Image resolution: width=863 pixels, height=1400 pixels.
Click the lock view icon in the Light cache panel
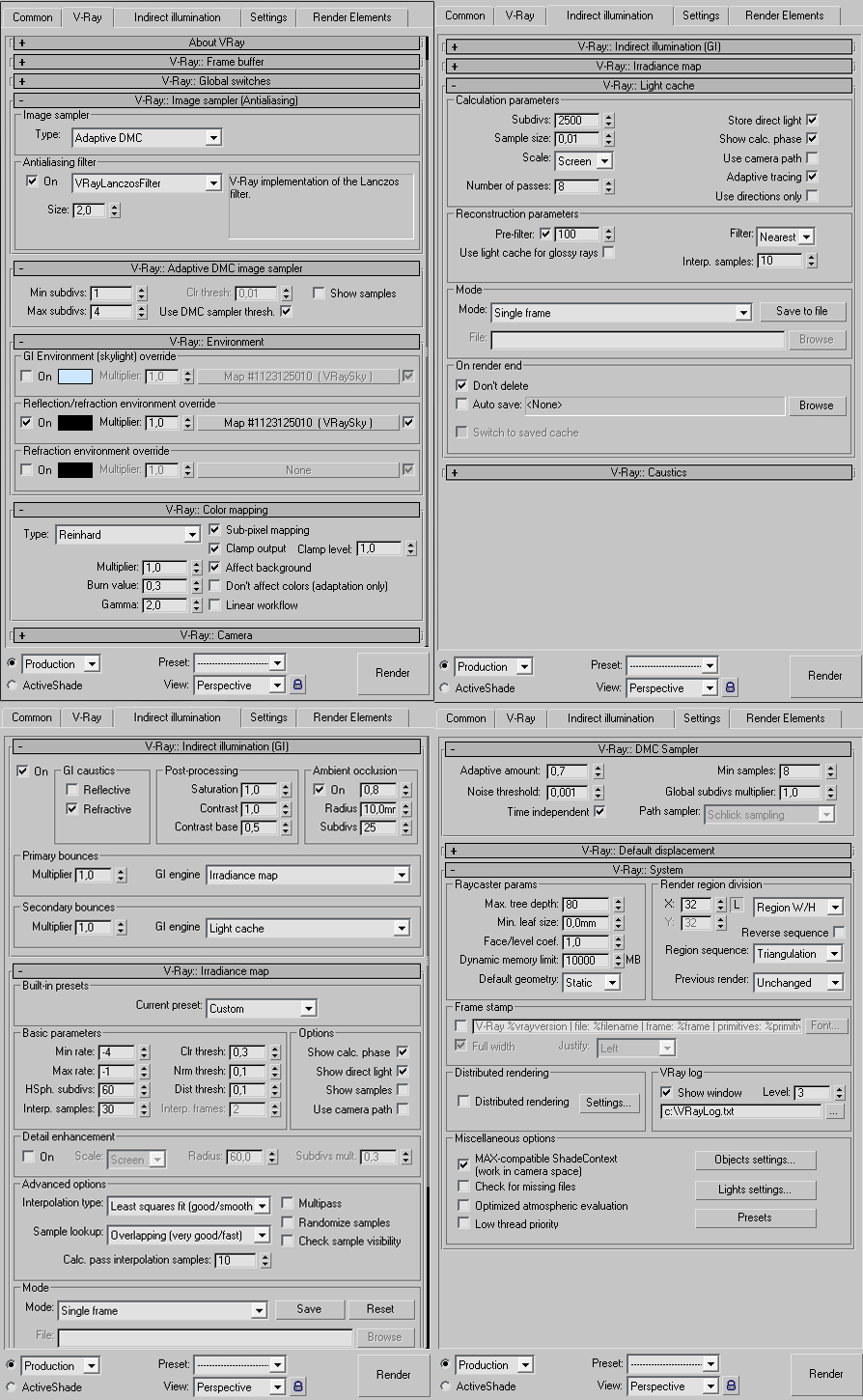730,687
